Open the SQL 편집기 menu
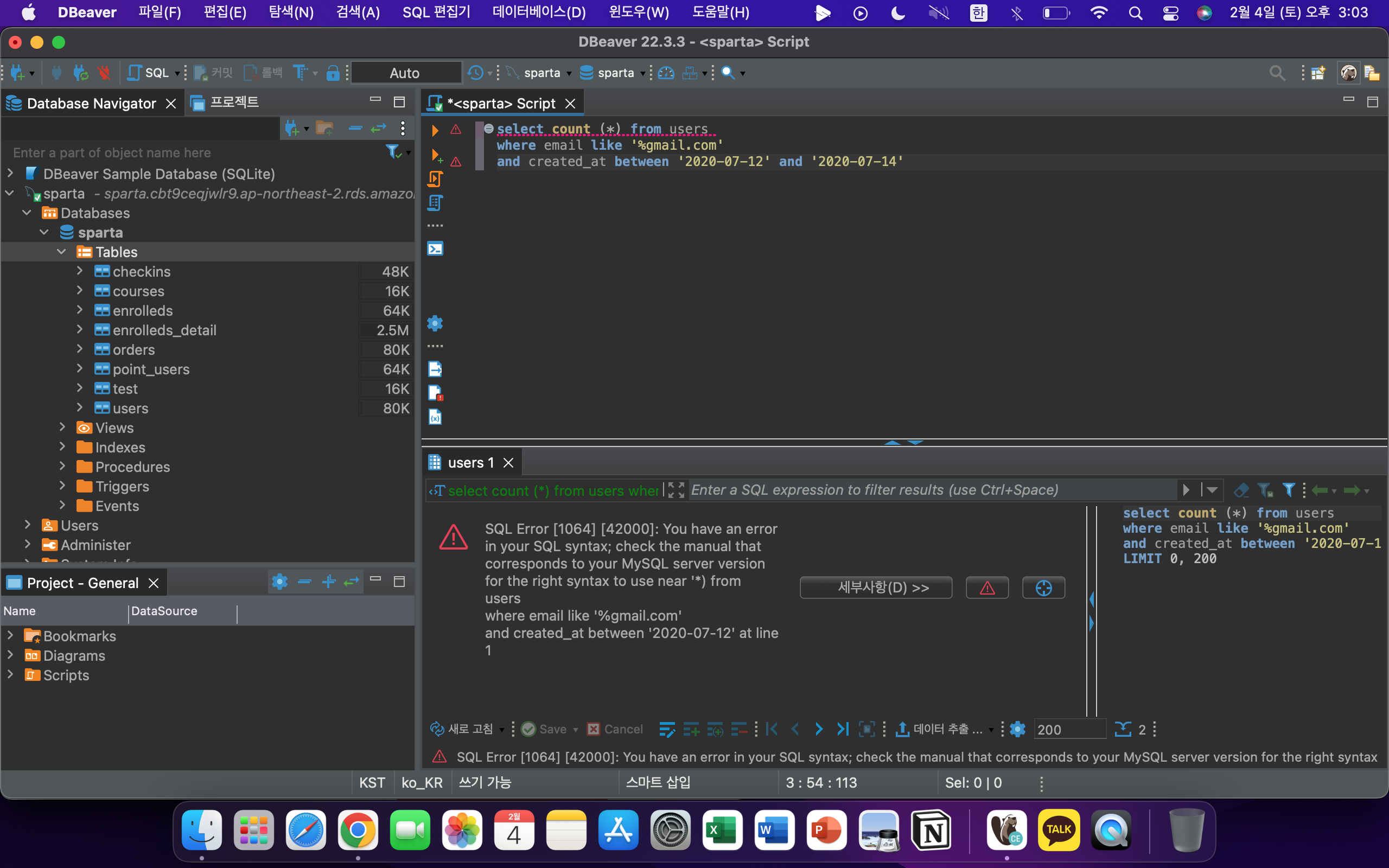This screenshot has width=1389, height=868. coord(436,12)
